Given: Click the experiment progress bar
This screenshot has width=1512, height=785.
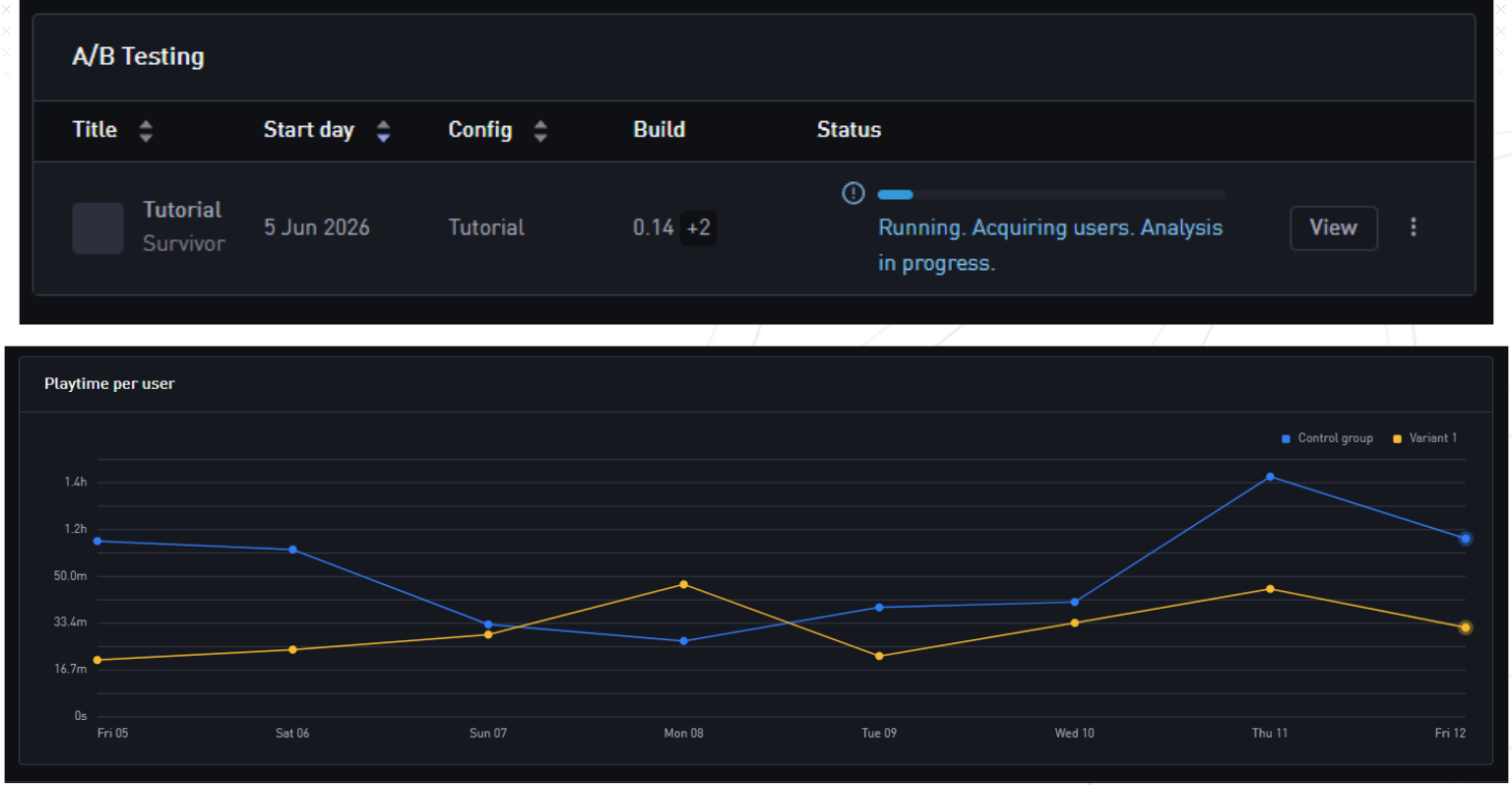Looking at the screenshot, I should click(1051, 195).
